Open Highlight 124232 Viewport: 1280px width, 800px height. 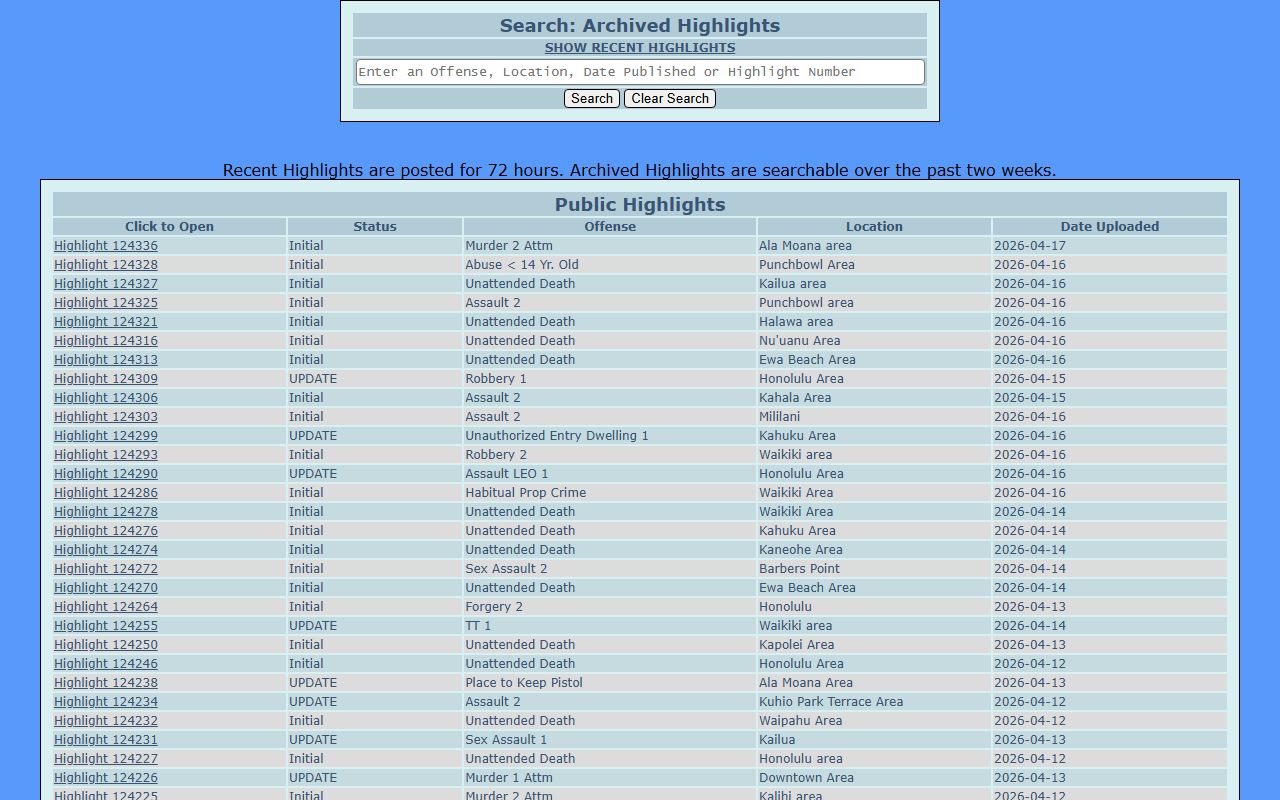coord(106,721)
